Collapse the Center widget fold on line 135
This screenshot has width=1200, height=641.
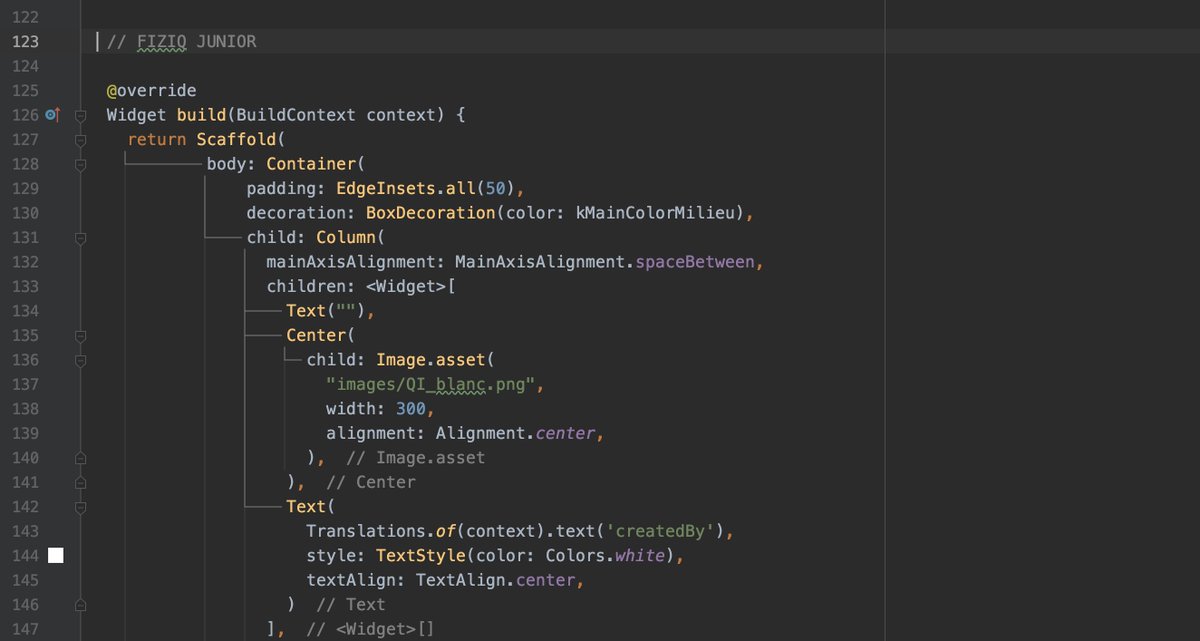click(x=81, y=335)
